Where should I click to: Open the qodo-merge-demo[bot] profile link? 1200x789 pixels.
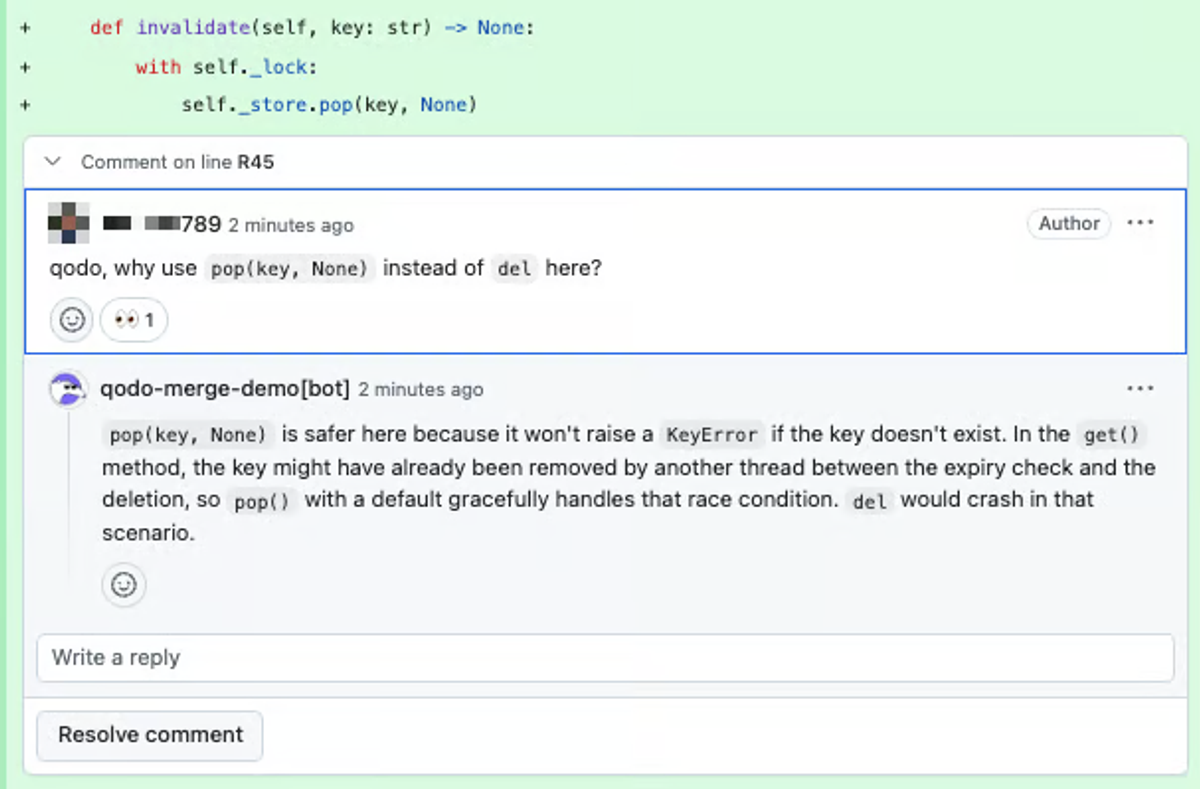click(225, 389)
